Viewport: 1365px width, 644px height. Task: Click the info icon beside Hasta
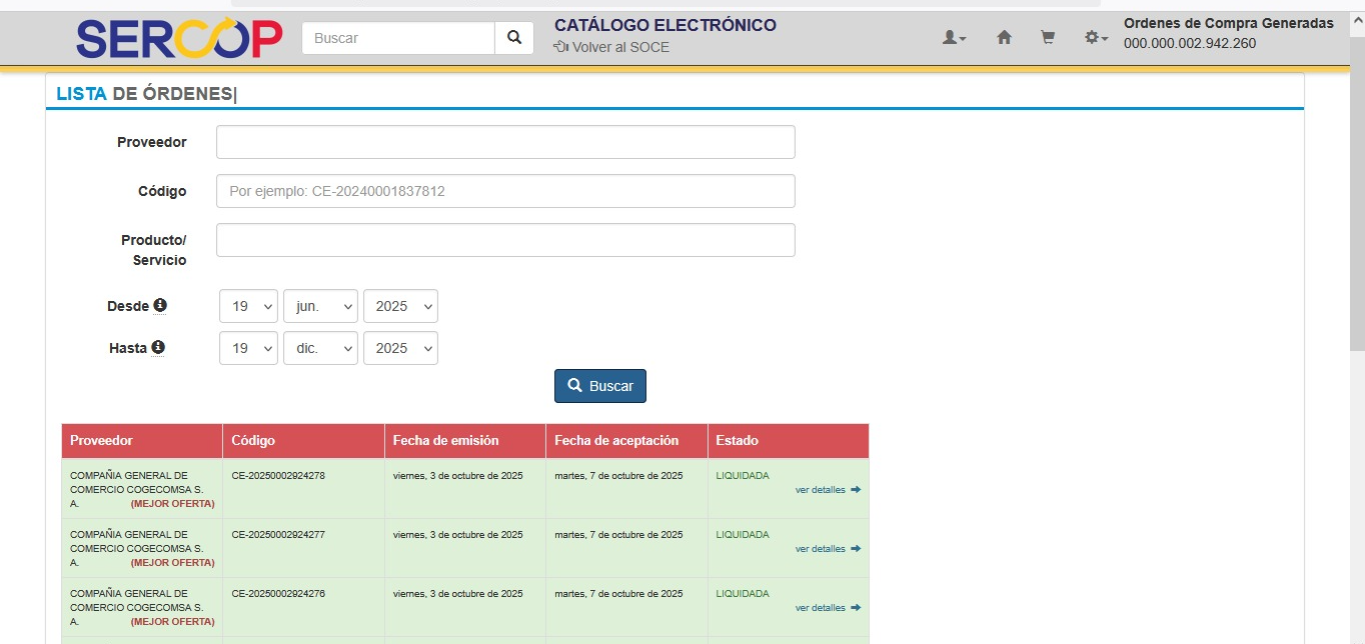[x=158, y=347]
